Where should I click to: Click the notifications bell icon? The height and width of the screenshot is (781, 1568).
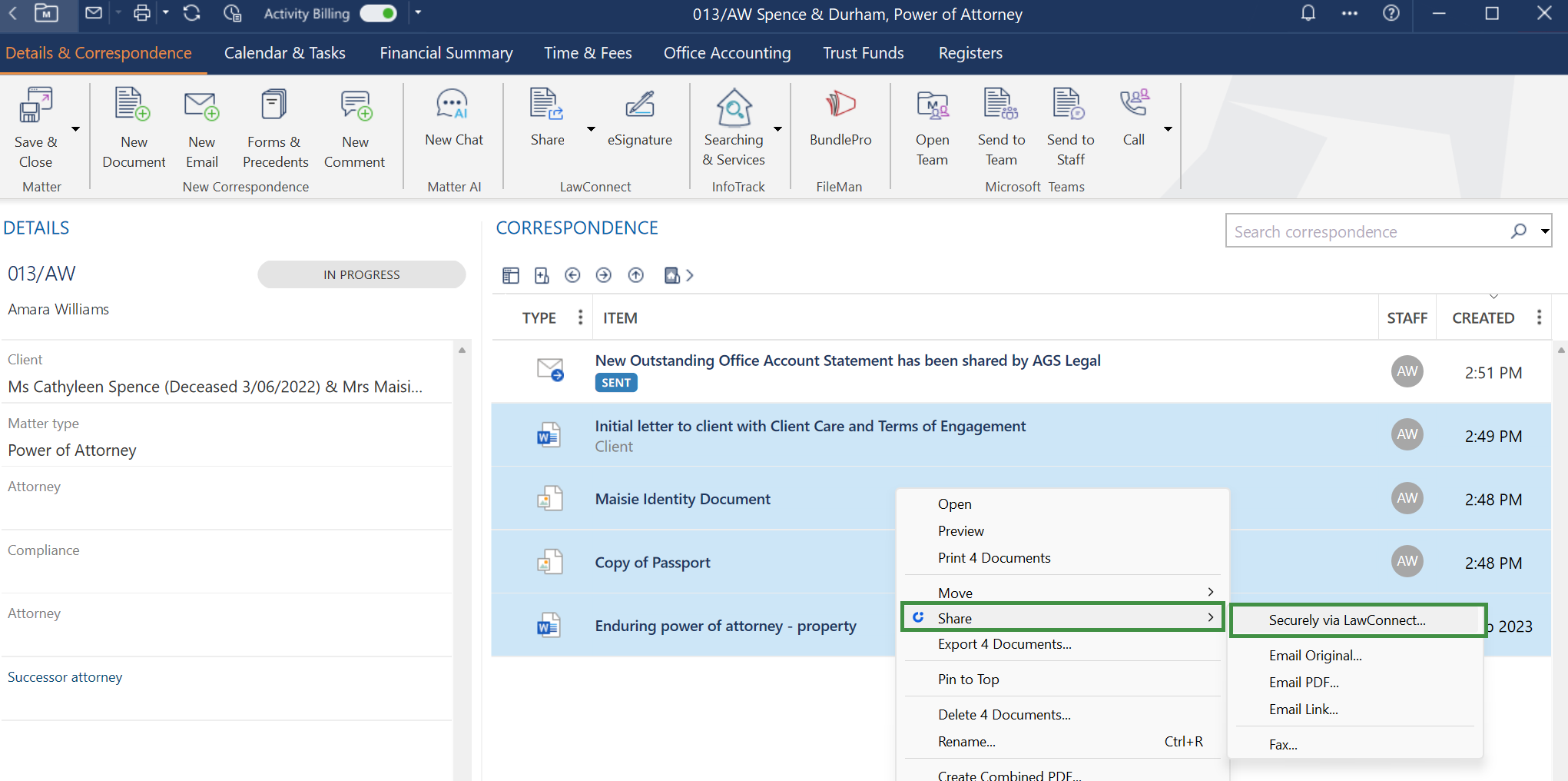pos(1308,14)
